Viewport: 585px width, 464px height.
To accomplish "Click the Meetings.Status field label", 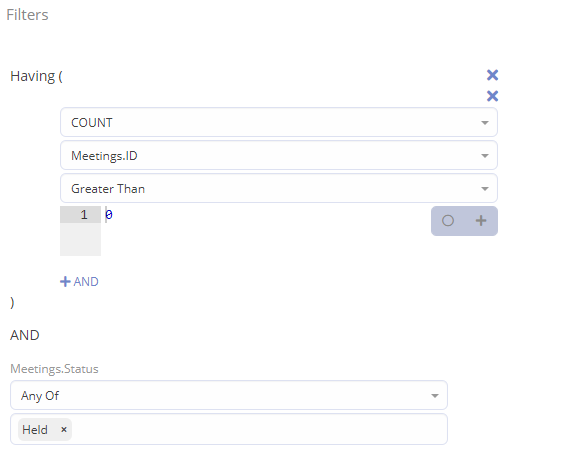I will coord(54,369).
